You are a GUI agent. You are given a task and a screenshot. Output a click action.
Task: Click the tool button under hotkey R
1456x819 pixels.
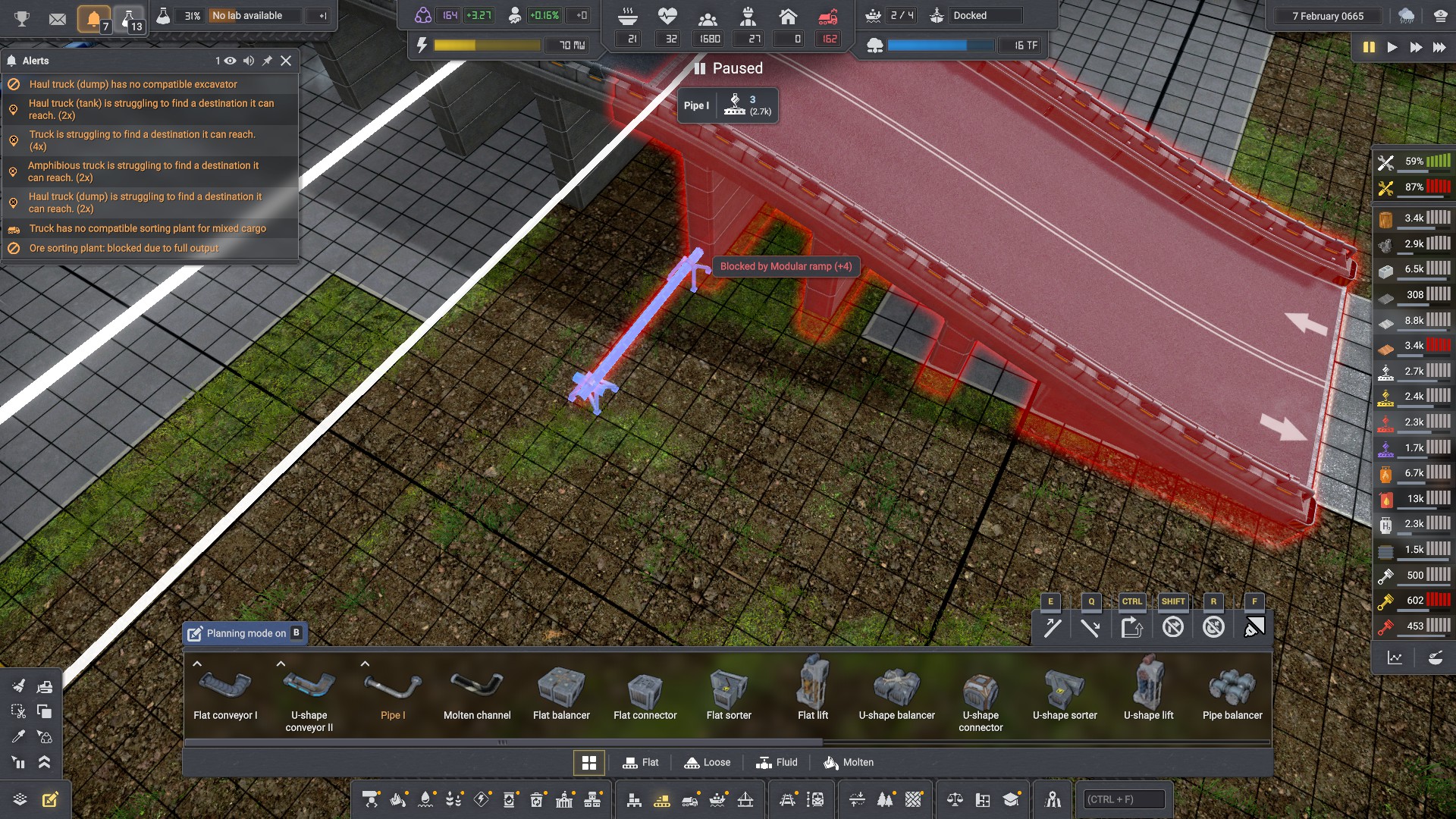coord(1213,627)
